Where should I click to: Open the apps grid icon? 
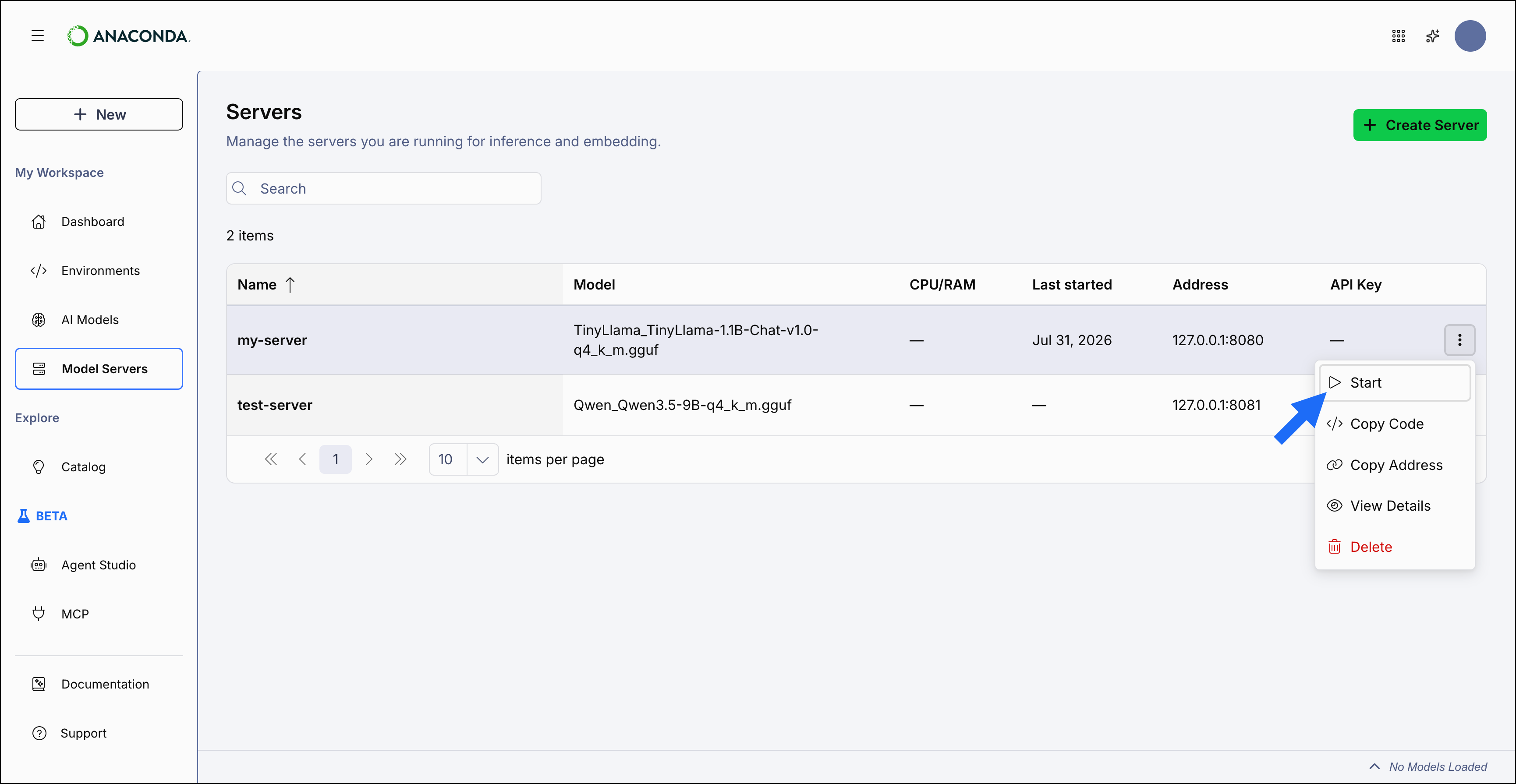pyautogui.click(x=1398, y=36)
